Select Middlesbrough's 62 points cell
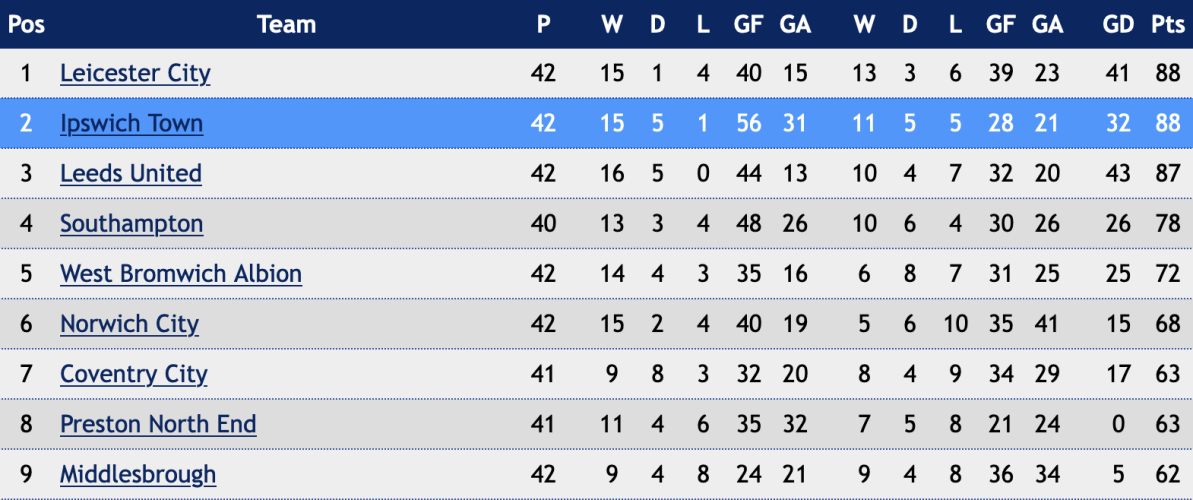The image size is (1193, 500). pos(1168,475)
